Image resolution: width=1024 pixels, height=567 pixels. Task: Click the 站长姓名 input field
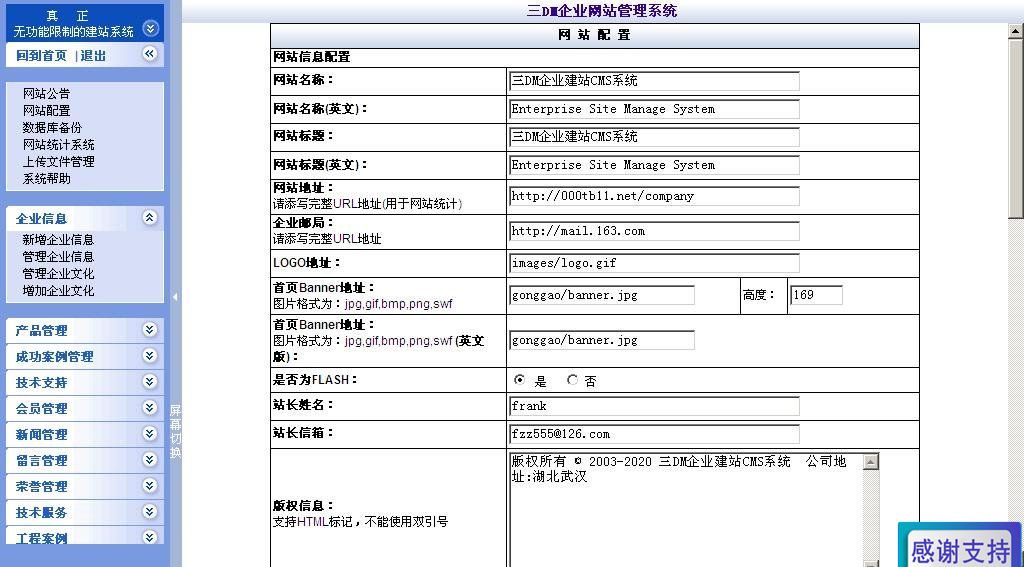[654, 406]
